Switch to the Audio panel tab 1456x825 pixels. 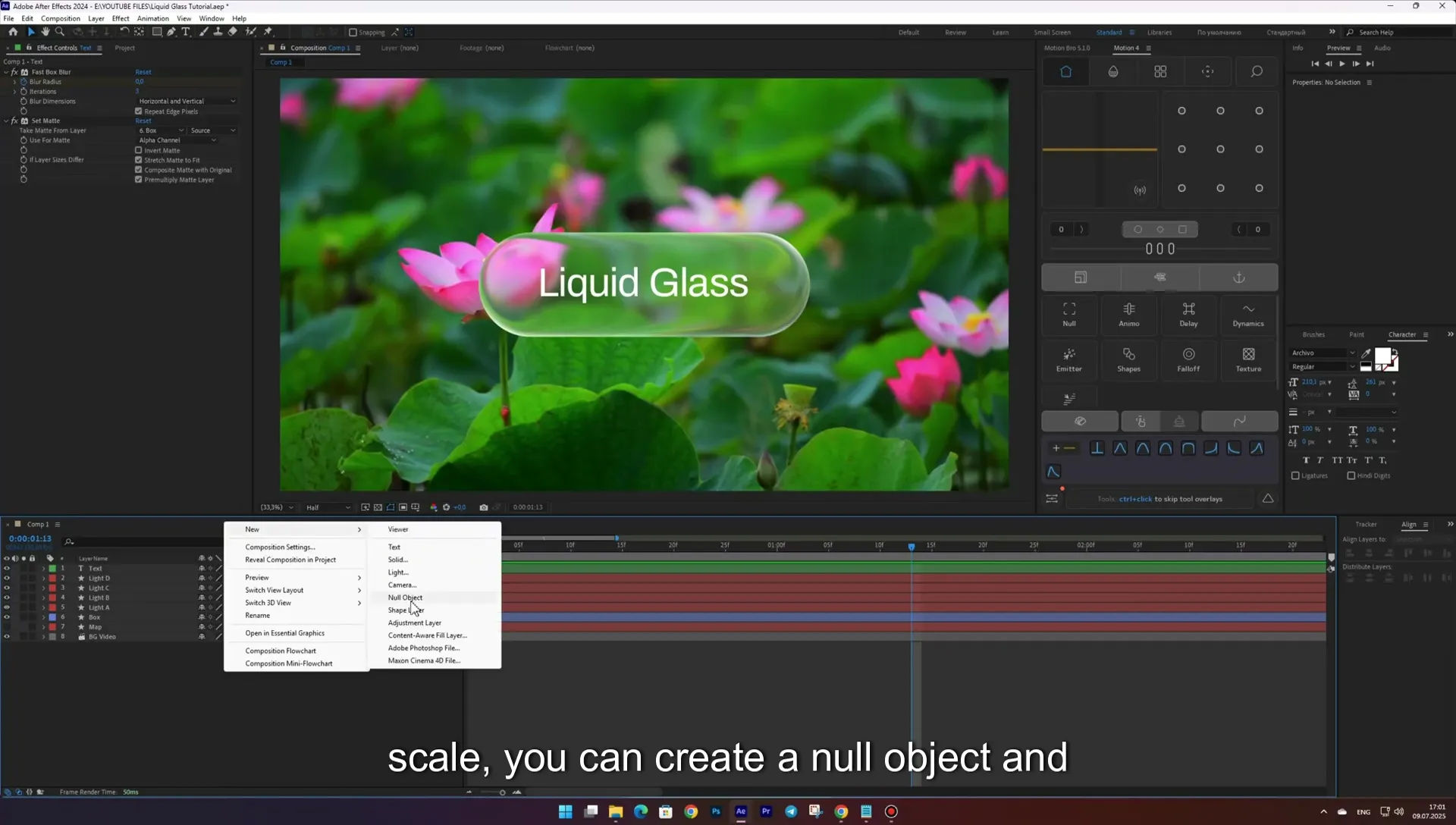(1382, 48)
